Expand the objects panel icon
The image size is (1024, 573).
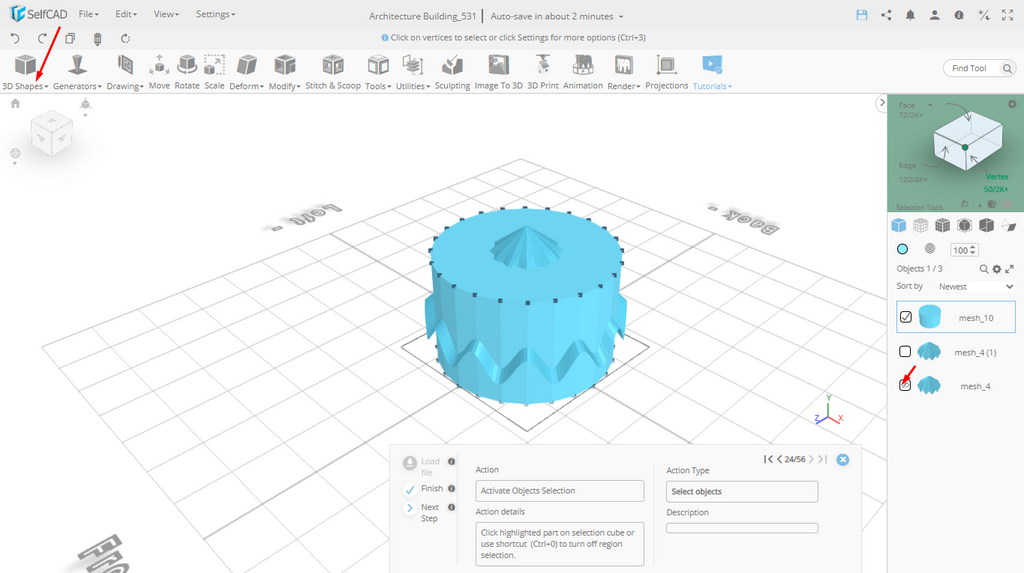pos(1010,269)
